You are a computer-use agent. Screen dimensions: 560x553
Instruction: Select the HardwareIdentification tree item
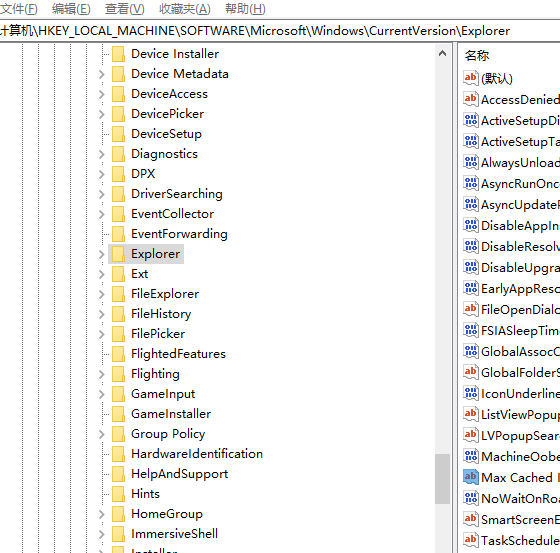pyautogui.click(x=197, y=454)
